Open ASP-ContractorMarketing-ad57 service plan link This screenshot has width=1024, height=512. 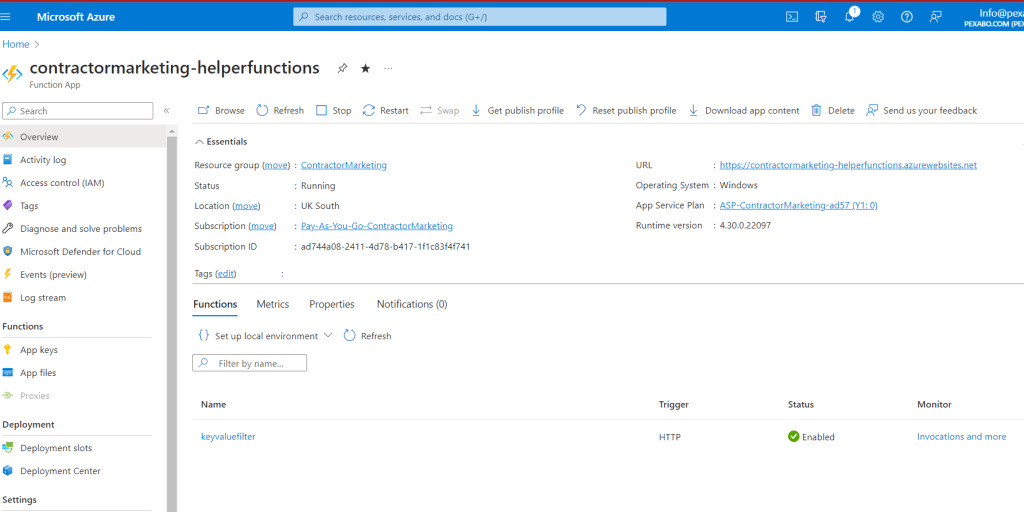click(x=799, y=205)
